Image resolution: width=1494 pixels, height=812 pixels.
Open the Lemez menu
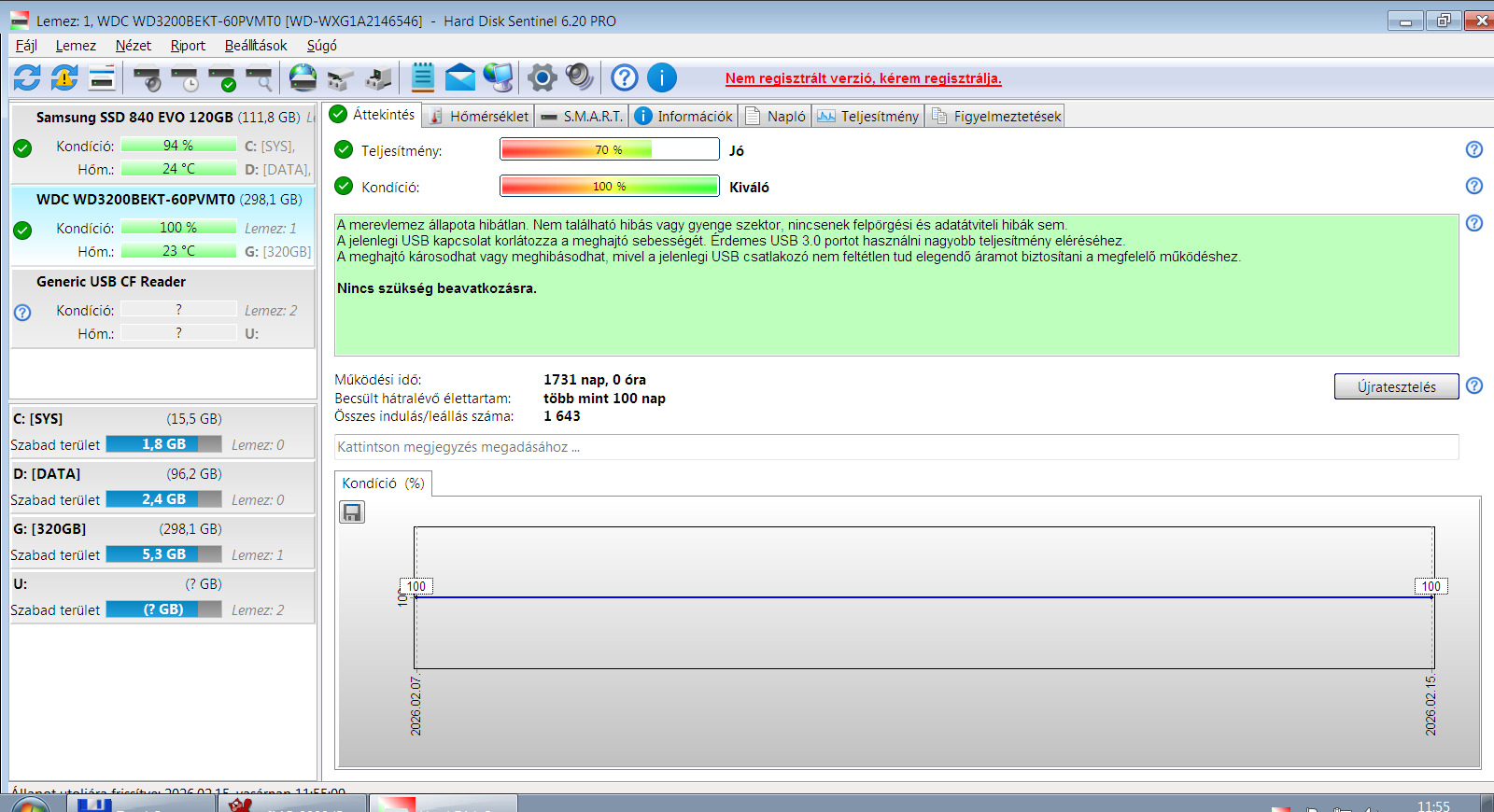76,45
